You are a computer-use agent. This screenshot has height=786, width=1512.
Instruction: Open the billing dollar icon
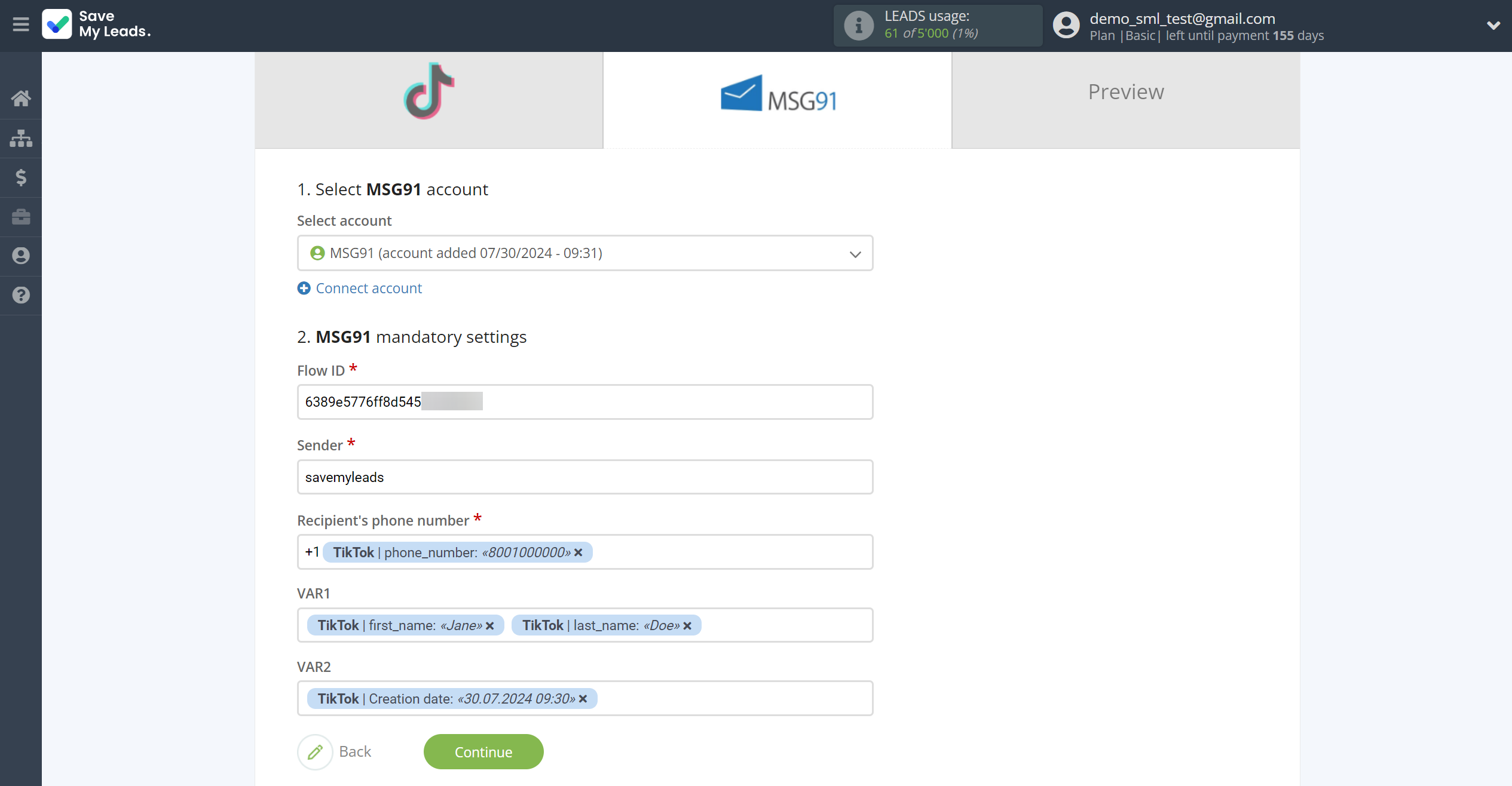click(x=21, y=177)
